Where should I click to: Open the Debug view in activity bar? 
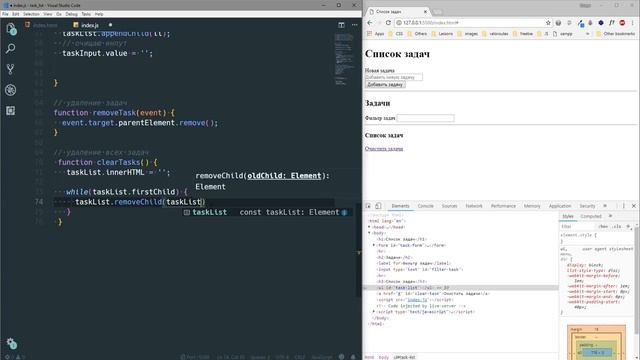[x=11, y=90]
